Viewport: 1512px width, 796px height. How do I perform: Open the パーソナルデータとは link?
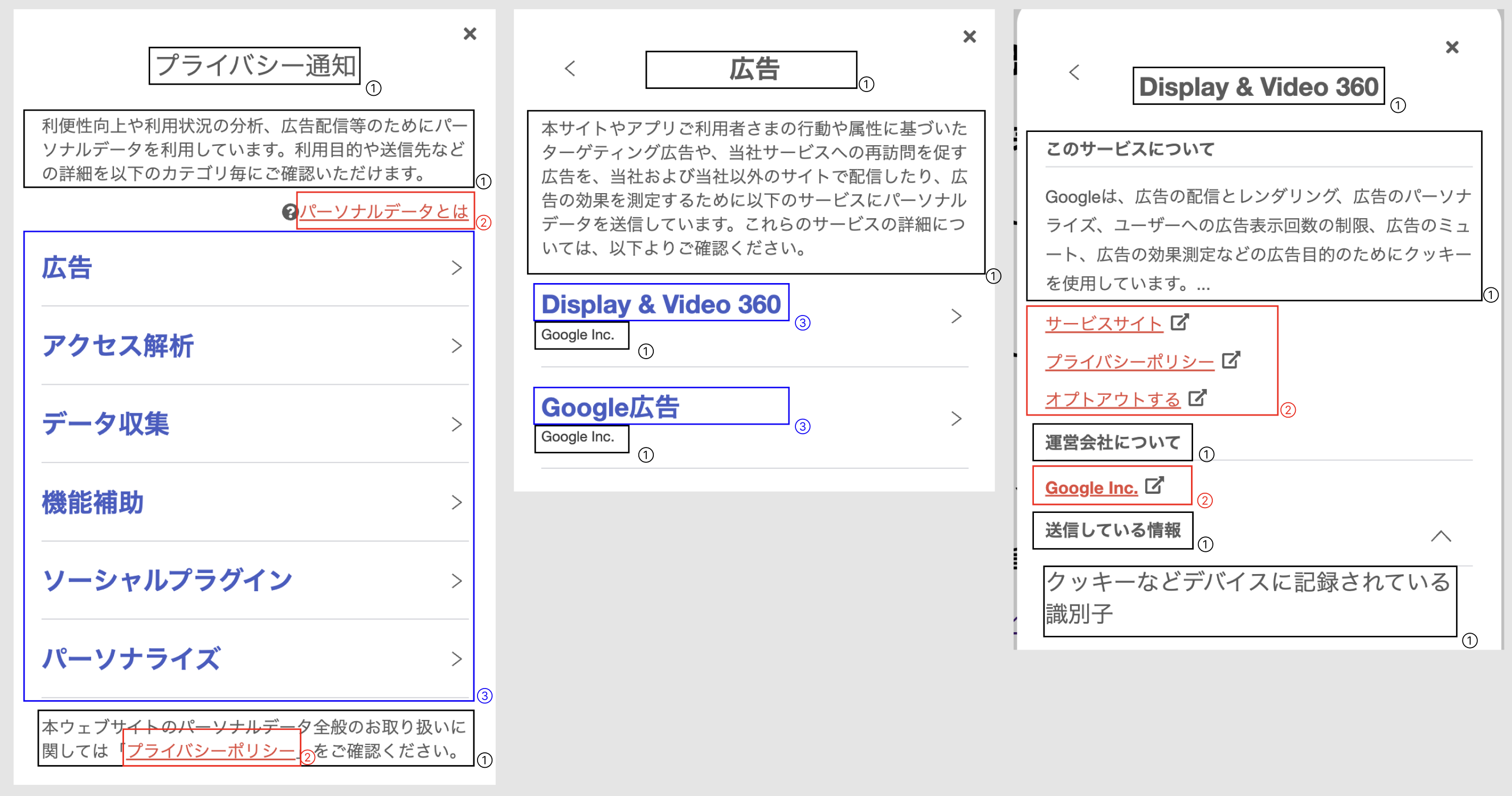click(x=384, y=212)
